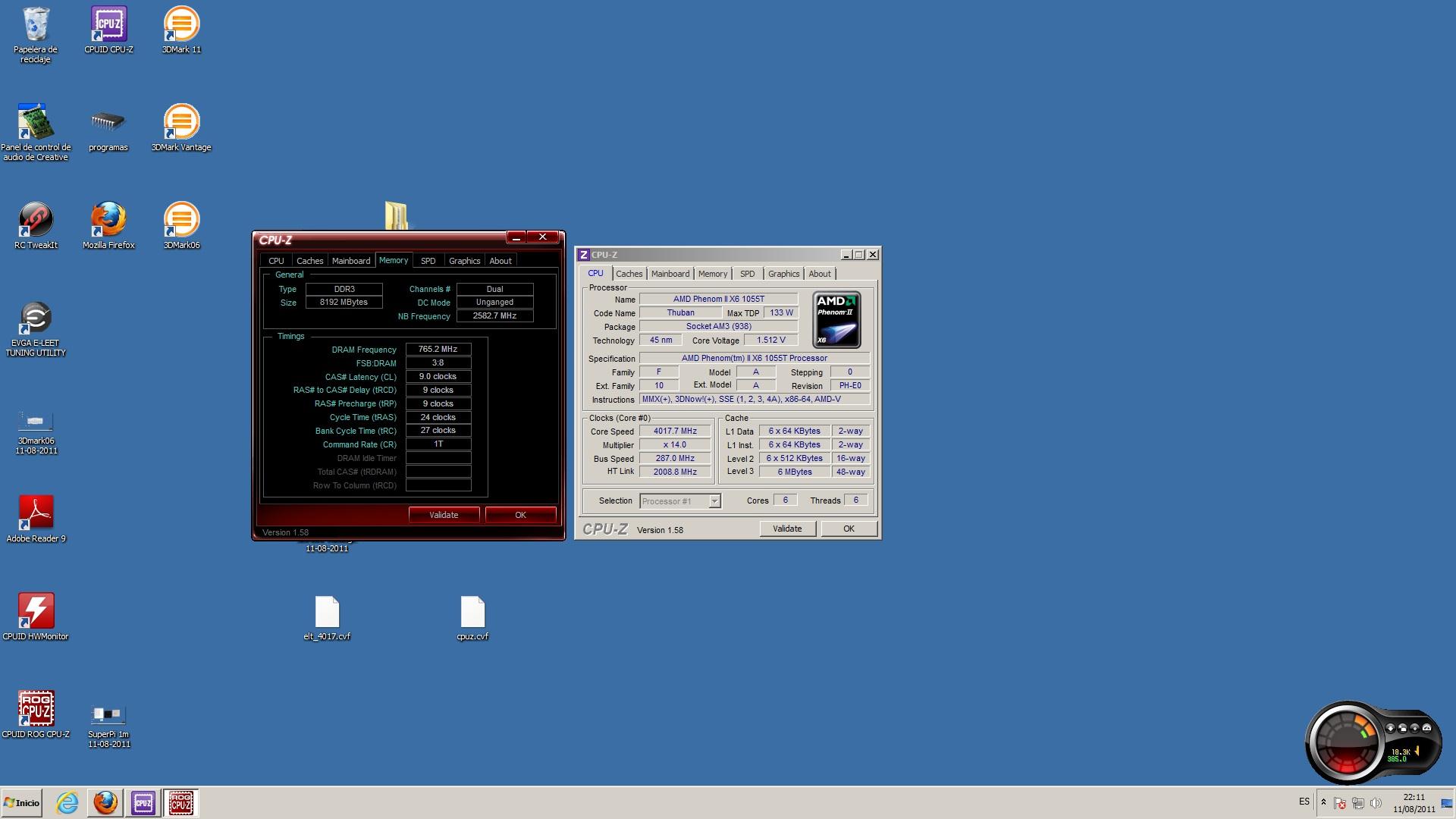
Task: Select the 3Dmark06 11-08-2011 desktop file
Action: (36, 432)
